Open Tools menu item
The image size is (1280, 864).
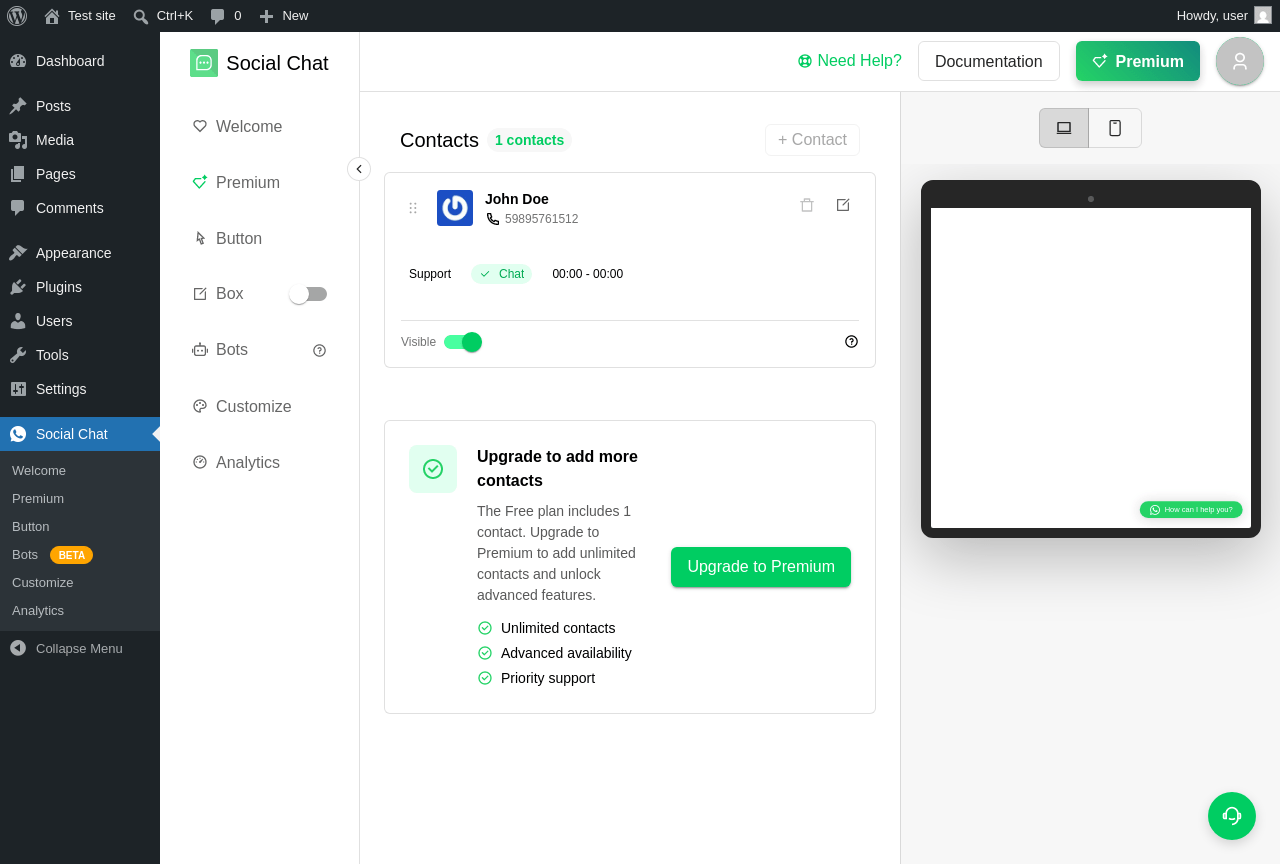coord(80,355)
